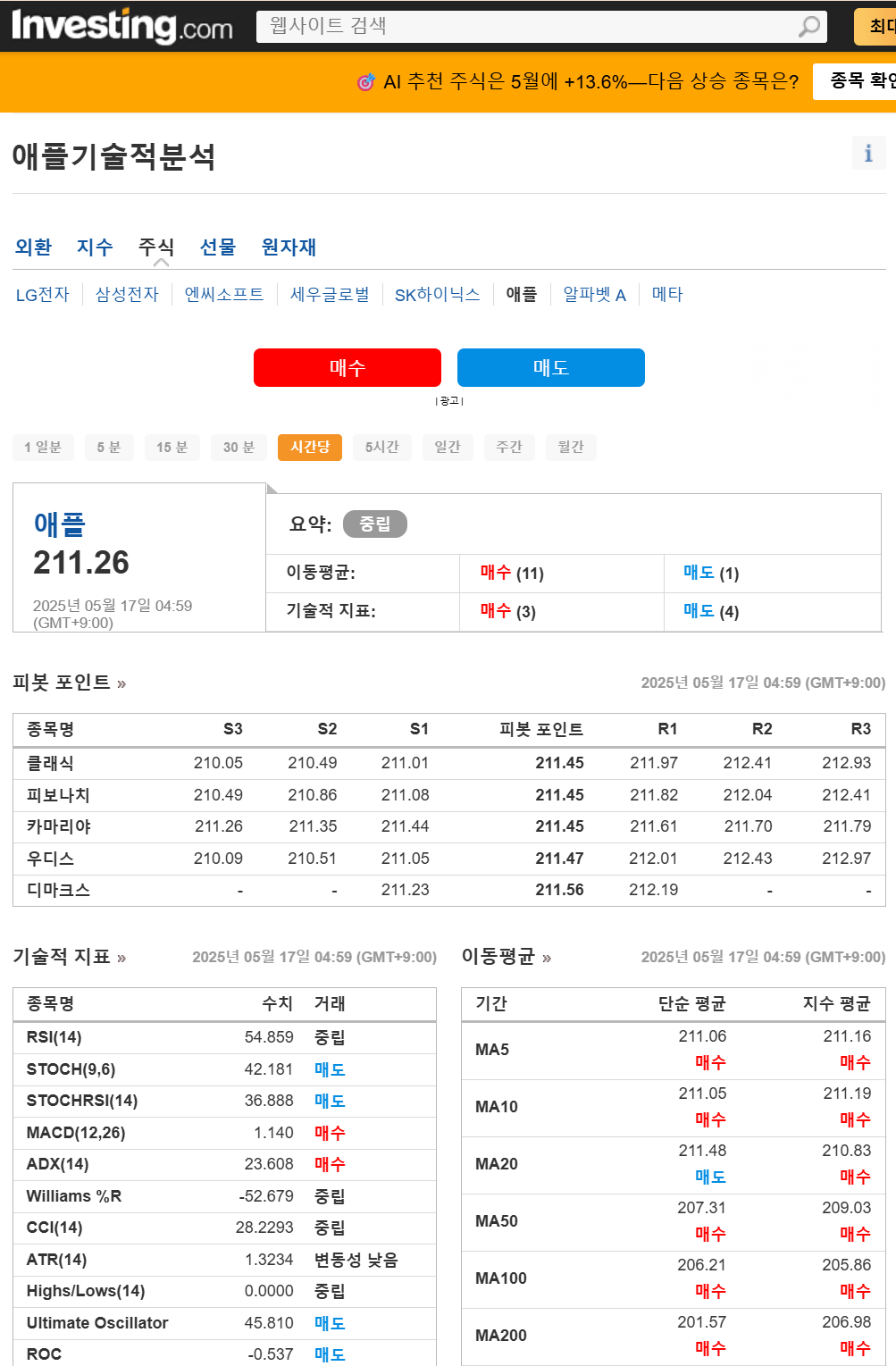Screen dimensions: 896x1366
Task: Click the 카마리야 pivot row label
Action: click(59, 826)
